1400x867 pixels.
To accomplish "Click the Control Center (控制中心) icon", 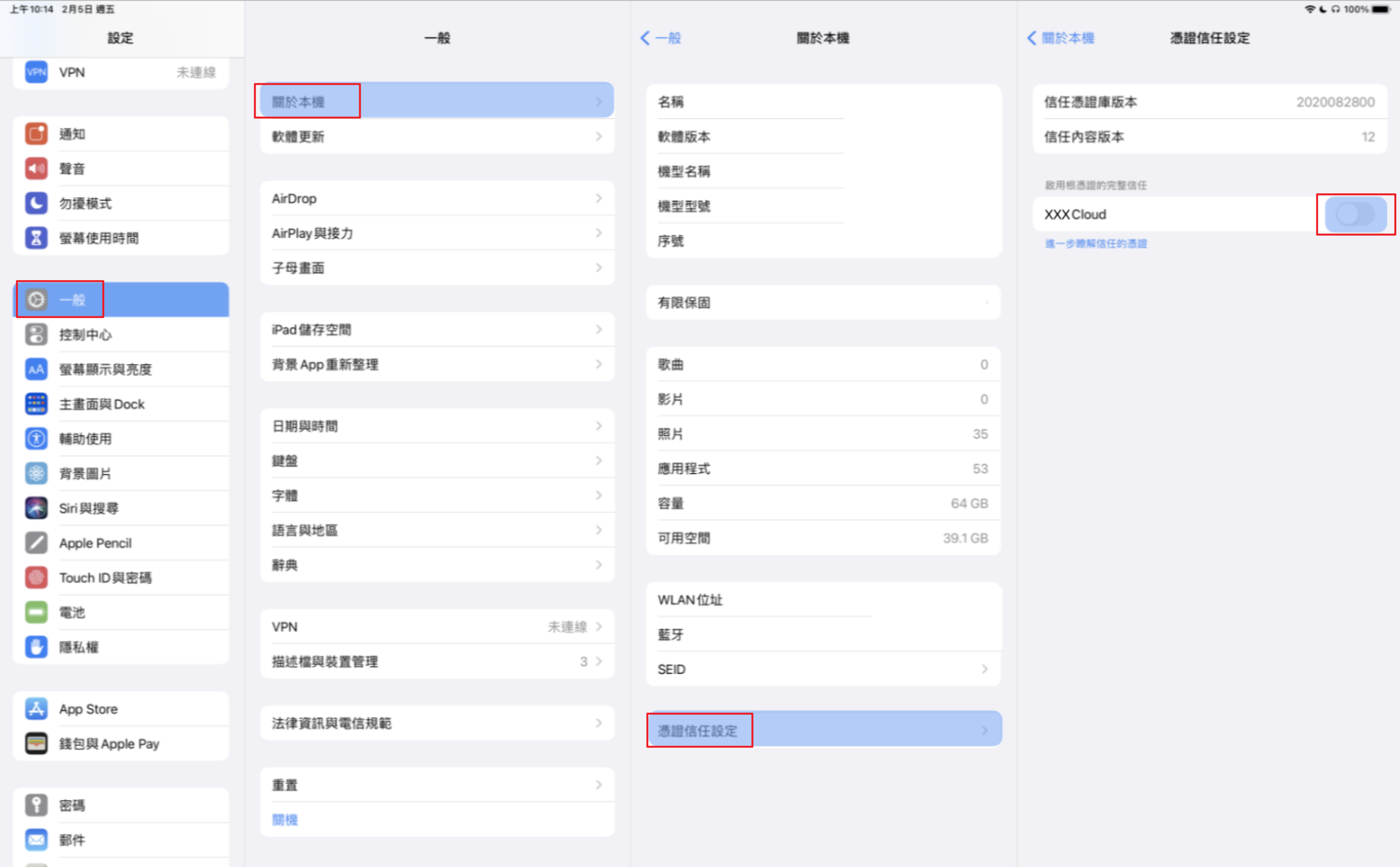I will (36, 334).
